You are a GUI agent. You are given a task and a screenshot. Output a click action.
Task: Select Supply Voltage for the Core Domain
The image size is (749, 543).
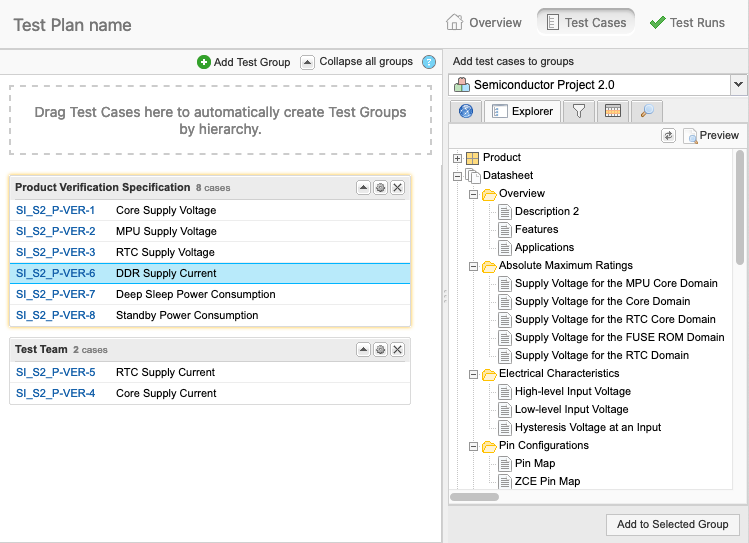[602, 301]
